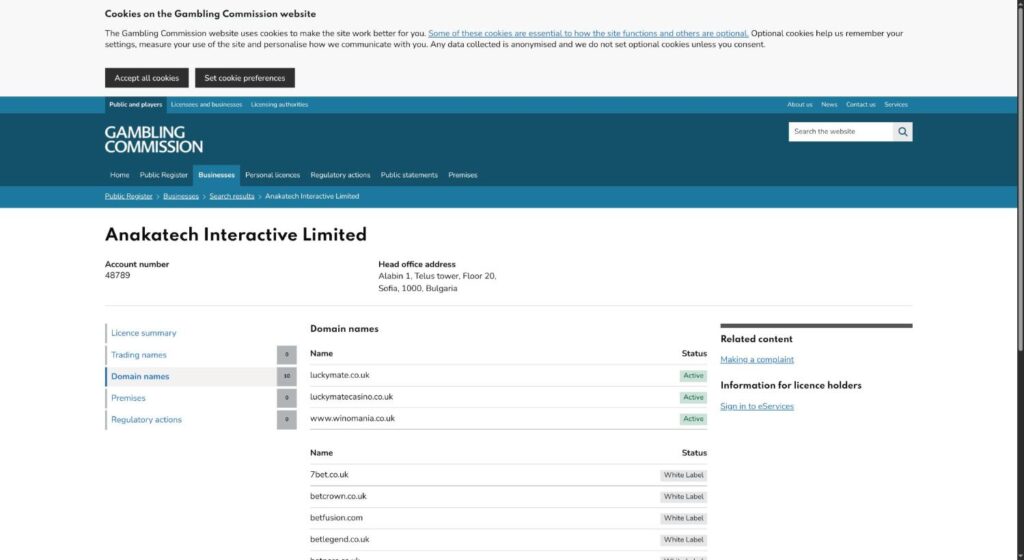This screenshot has height=560, width=1024.
Task: Focus the Search the website field
Action: coord(840,132)
